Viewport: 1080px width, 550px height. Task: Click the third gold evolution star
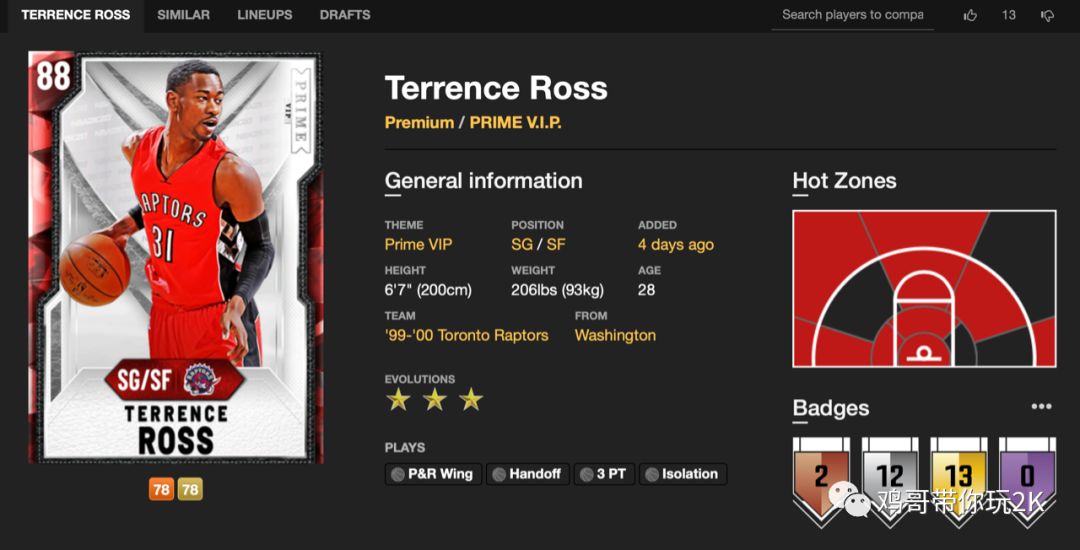coord(471,400)
